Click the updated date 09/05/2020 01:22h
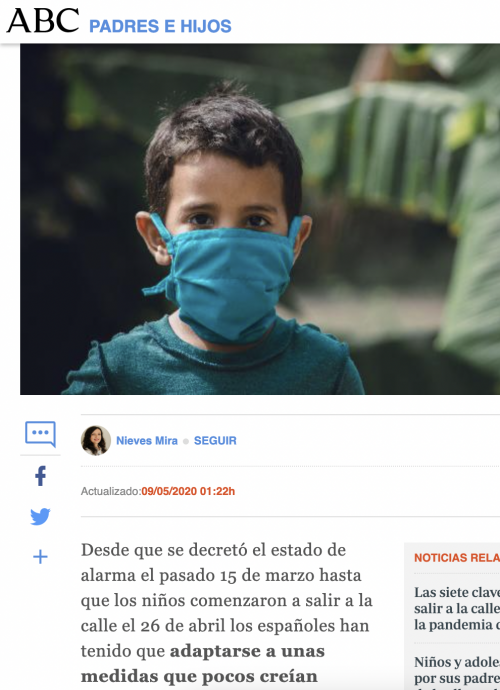Screen dimensions: 500x690 pos(188,491)
